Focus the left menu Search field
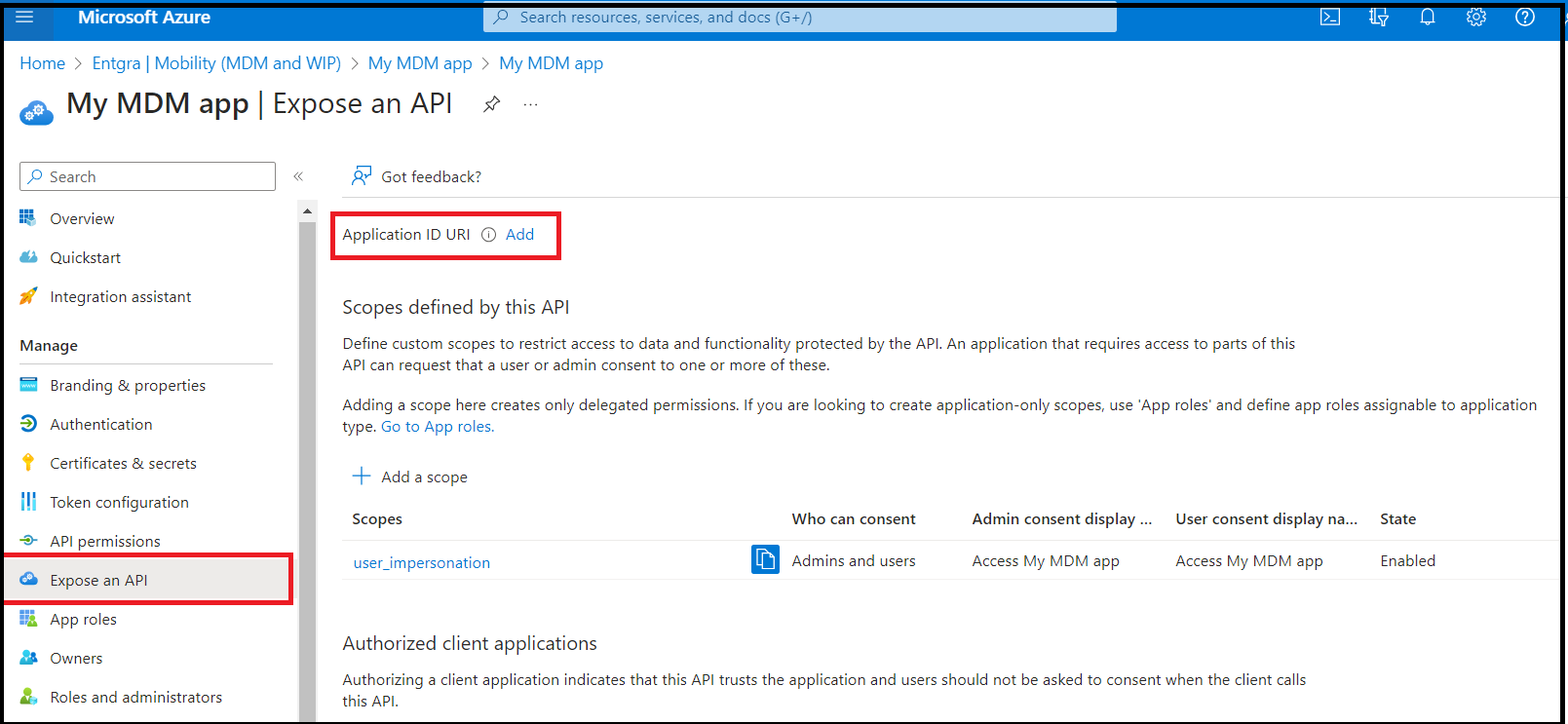The height and width of the screenshot is (724, 1568). (147, 176)
